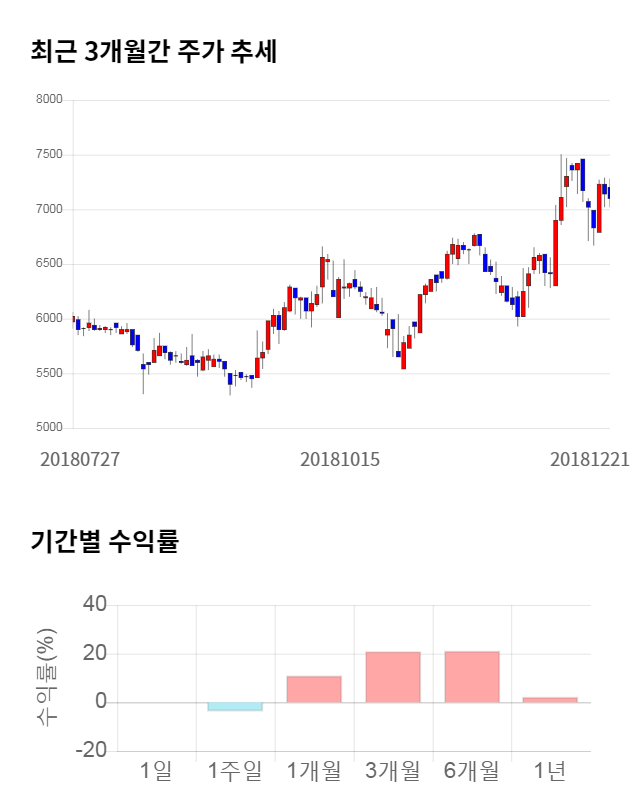Click the 1개월 return bar
The width and height of the screenshot is (640, 810).
pos(314,689)
